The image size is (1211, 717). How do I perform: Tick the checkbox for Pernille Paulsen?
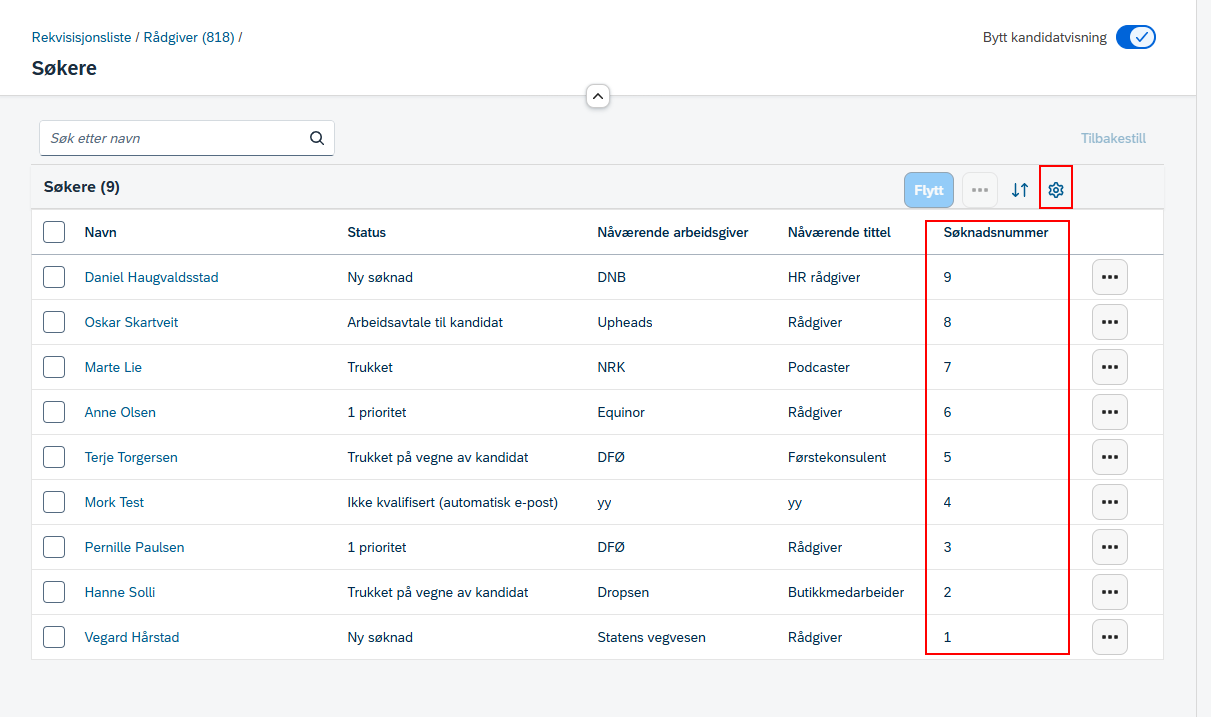coord(54,547)
